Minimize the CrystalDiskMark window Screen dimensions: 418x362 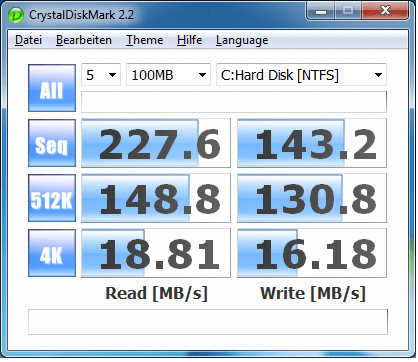(321, 12)
